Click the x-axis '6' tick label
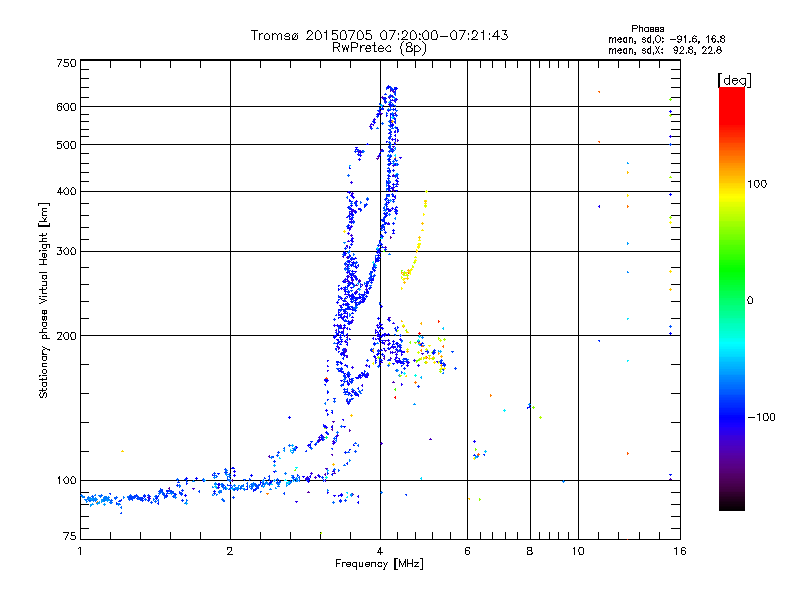Image resolution: width=800 pixels, height=600 pixels. 467,551
